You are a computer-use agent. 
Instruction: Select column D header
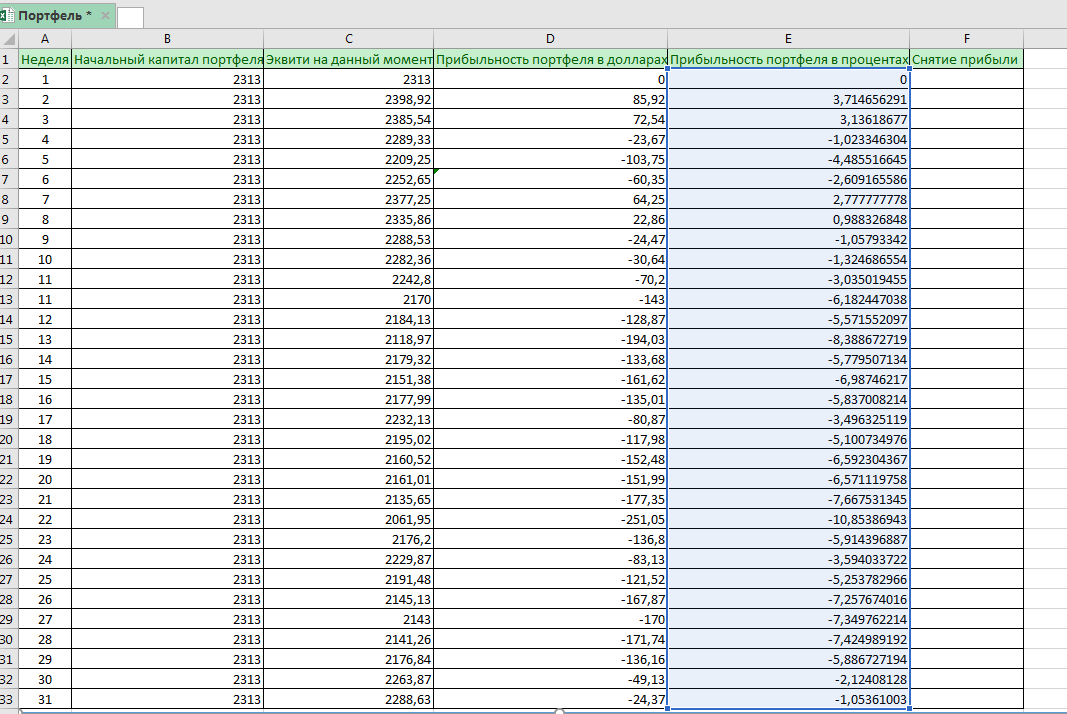point(550,39)
